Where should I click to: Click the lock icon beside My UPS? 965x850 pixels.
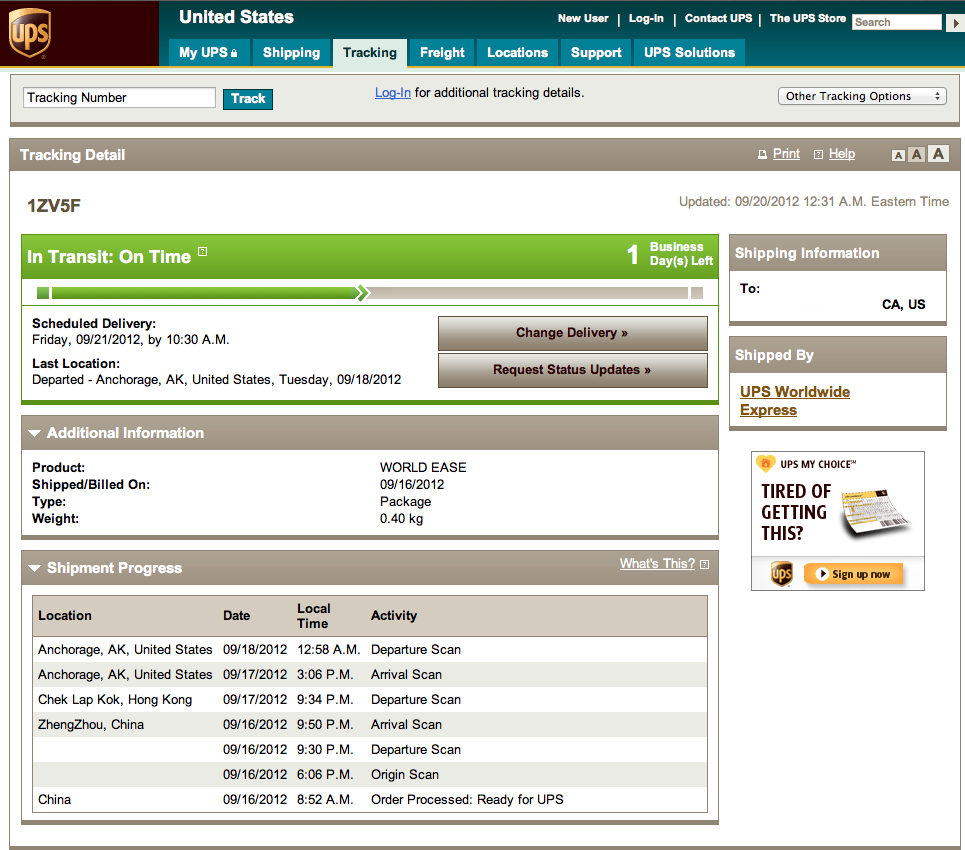click(234, 53)
